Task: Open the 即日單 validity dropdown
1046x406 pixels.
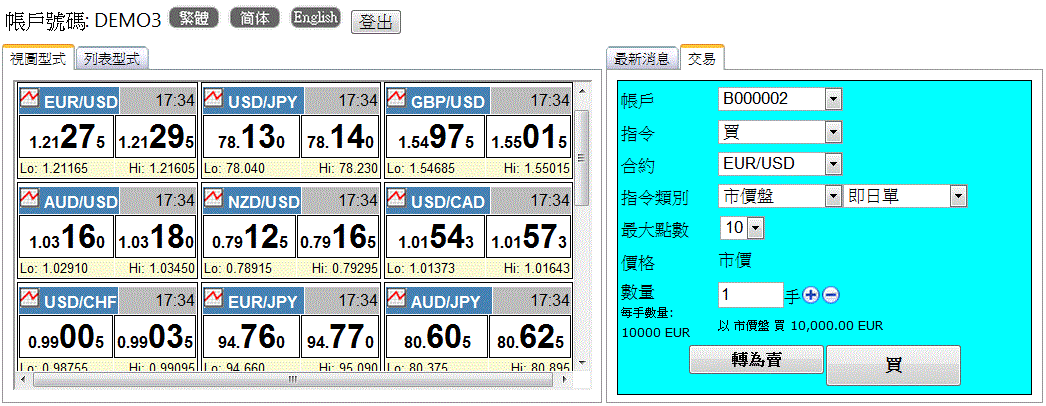Action: tap(958, 196)
